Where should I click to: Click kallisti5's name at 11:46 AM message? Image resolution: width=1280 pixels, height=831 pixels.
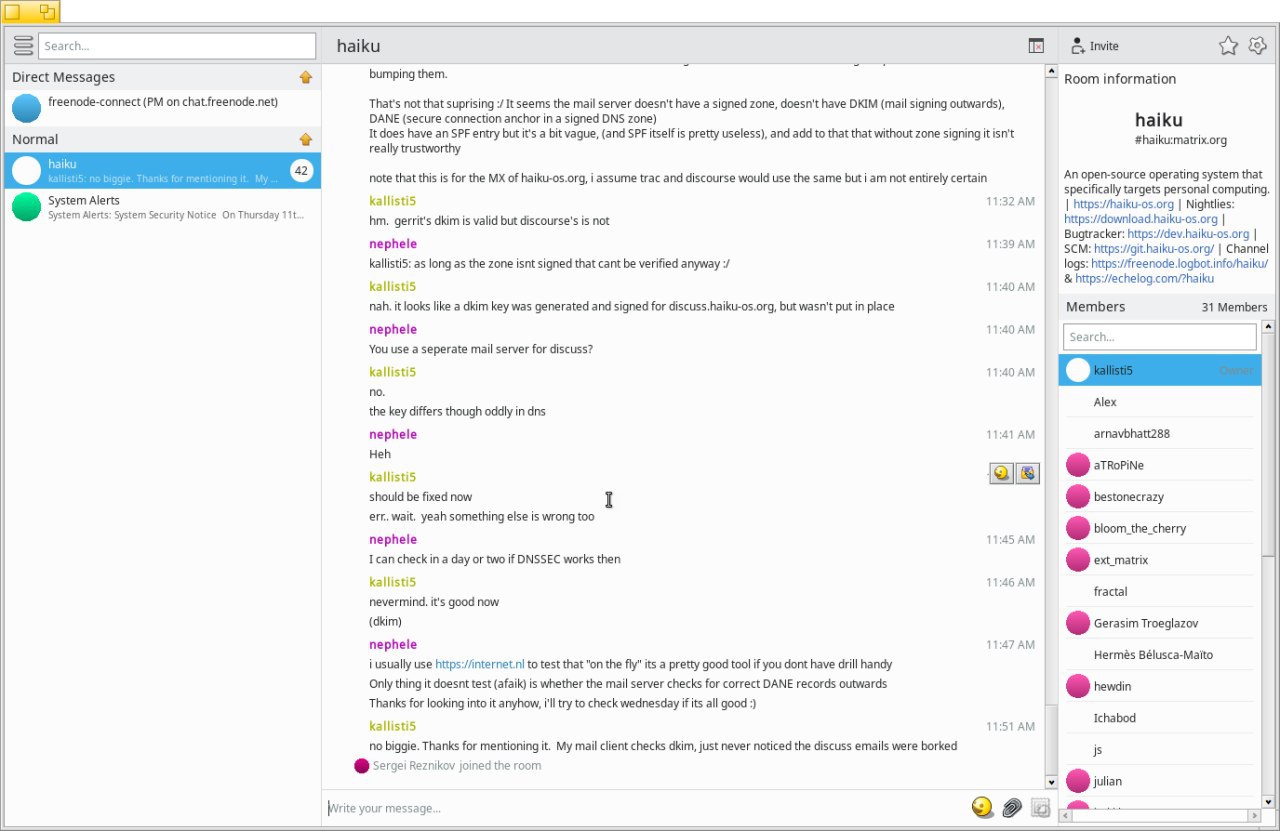coord(393,582)
